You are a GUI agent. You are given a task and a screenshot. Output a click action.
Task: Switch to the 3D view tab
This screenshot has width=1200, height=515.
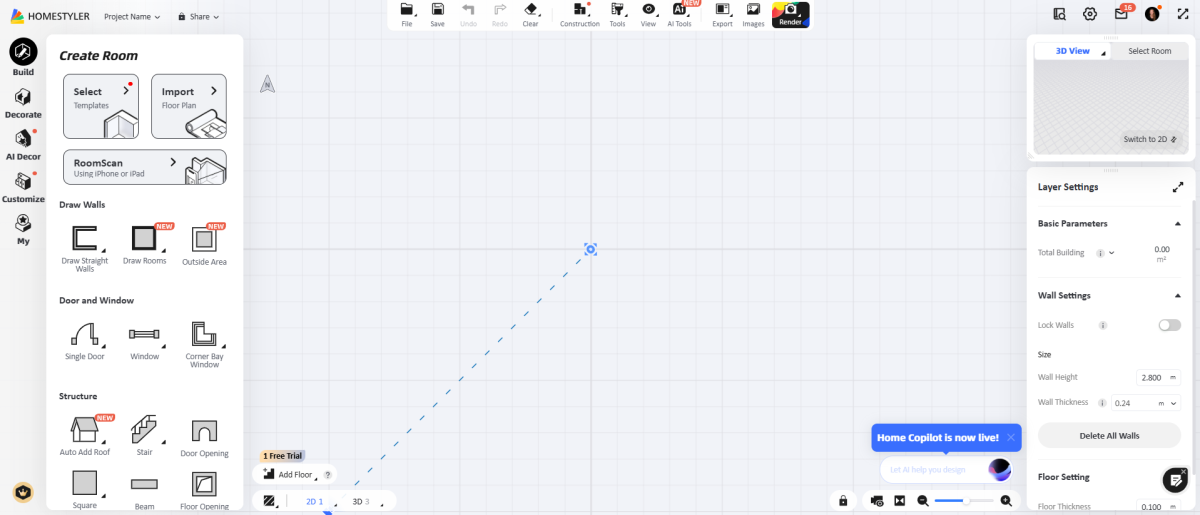[x=361, y=501]
